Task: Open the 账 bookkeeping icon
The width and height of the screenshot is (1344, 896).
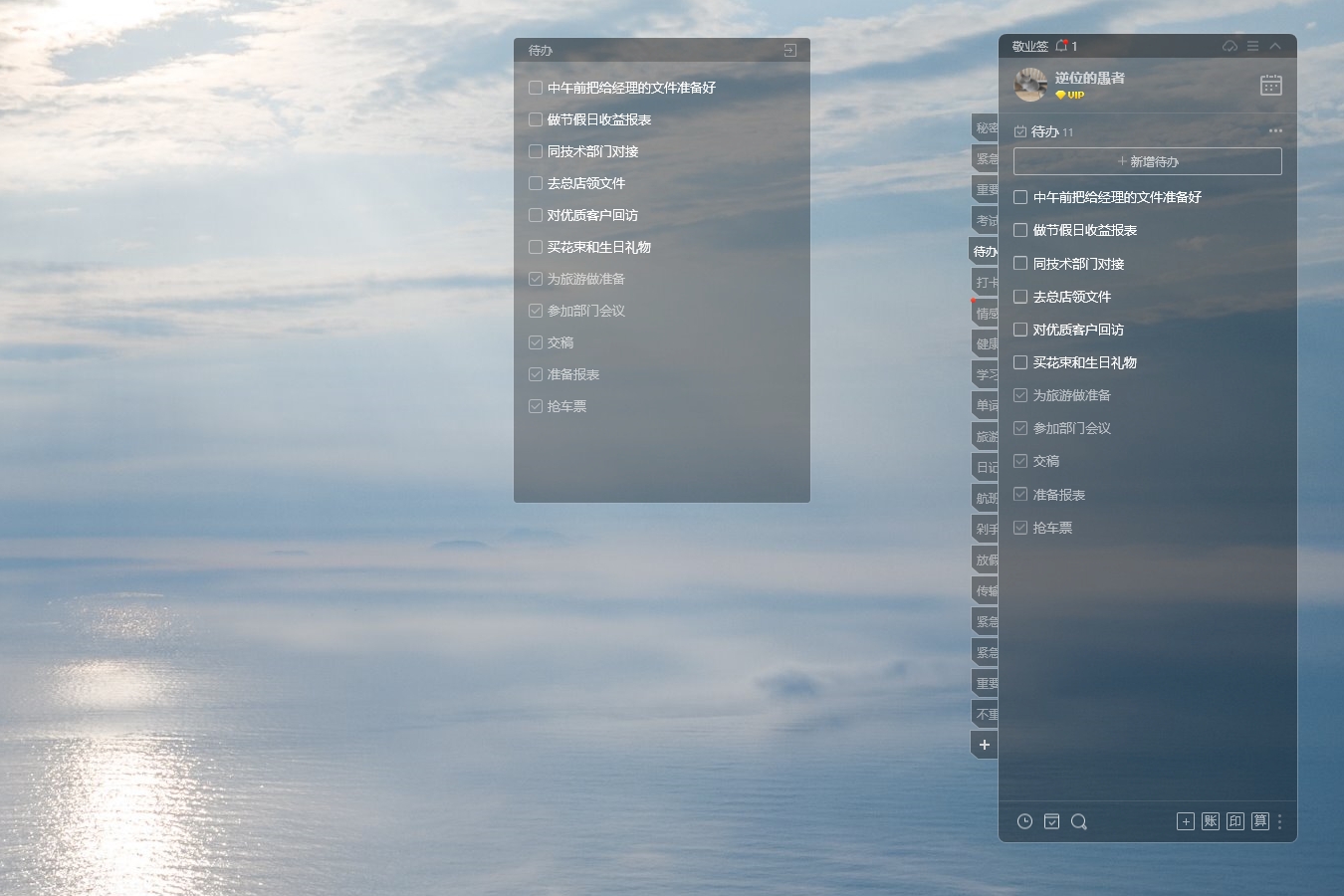Action: [1211, 821]
